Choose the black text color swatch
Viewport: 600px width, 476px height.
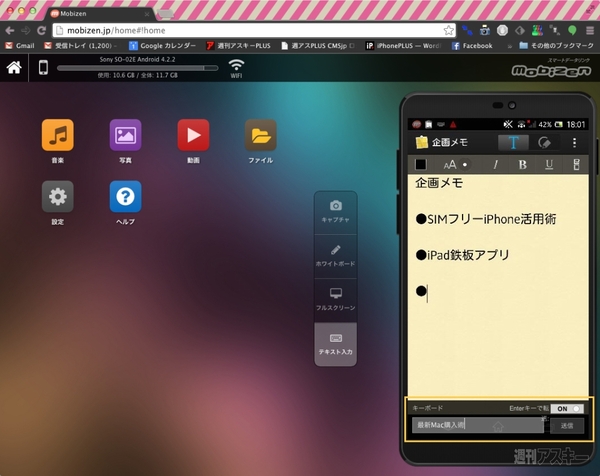tap(421, 165)
